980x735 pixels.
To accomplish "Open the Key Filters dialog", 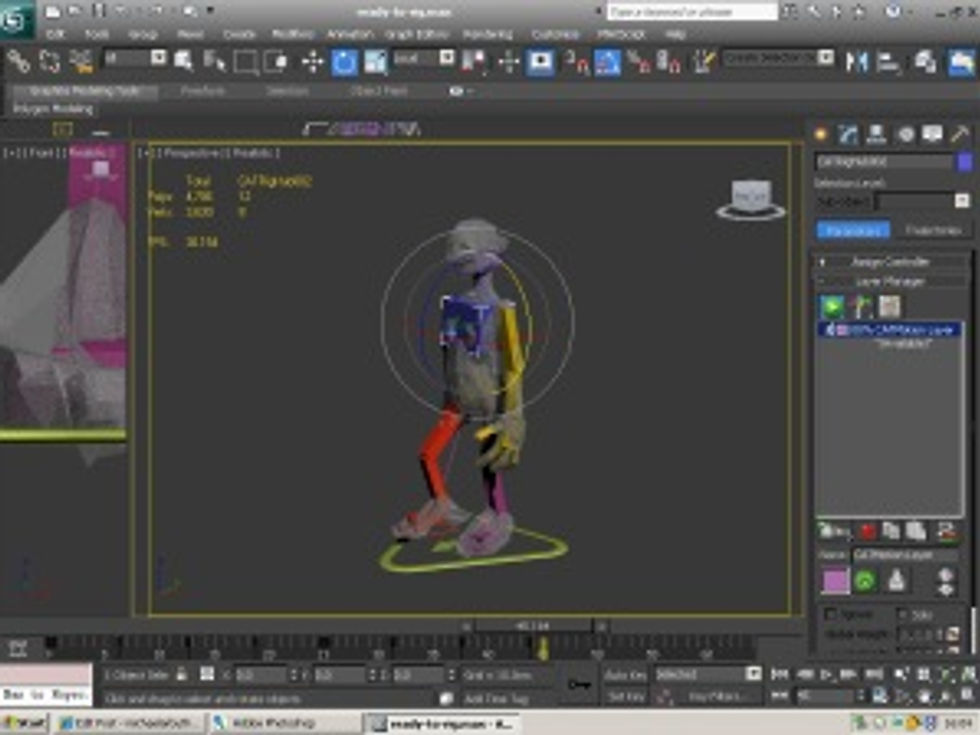I will (716, 696).
